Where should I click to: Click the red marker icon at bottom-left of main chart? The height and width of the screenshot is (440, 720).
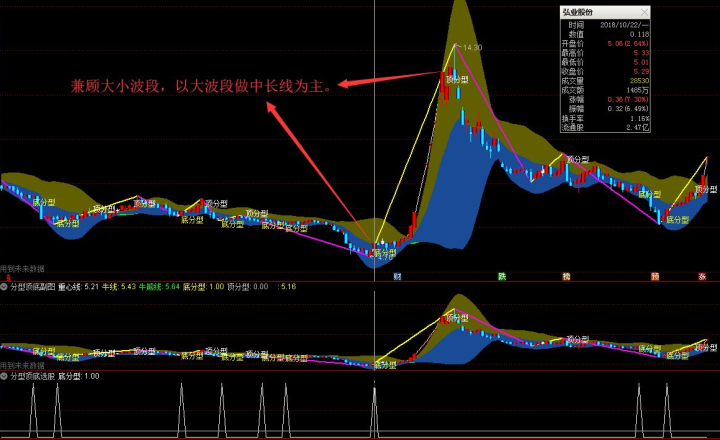pos(8,277)
